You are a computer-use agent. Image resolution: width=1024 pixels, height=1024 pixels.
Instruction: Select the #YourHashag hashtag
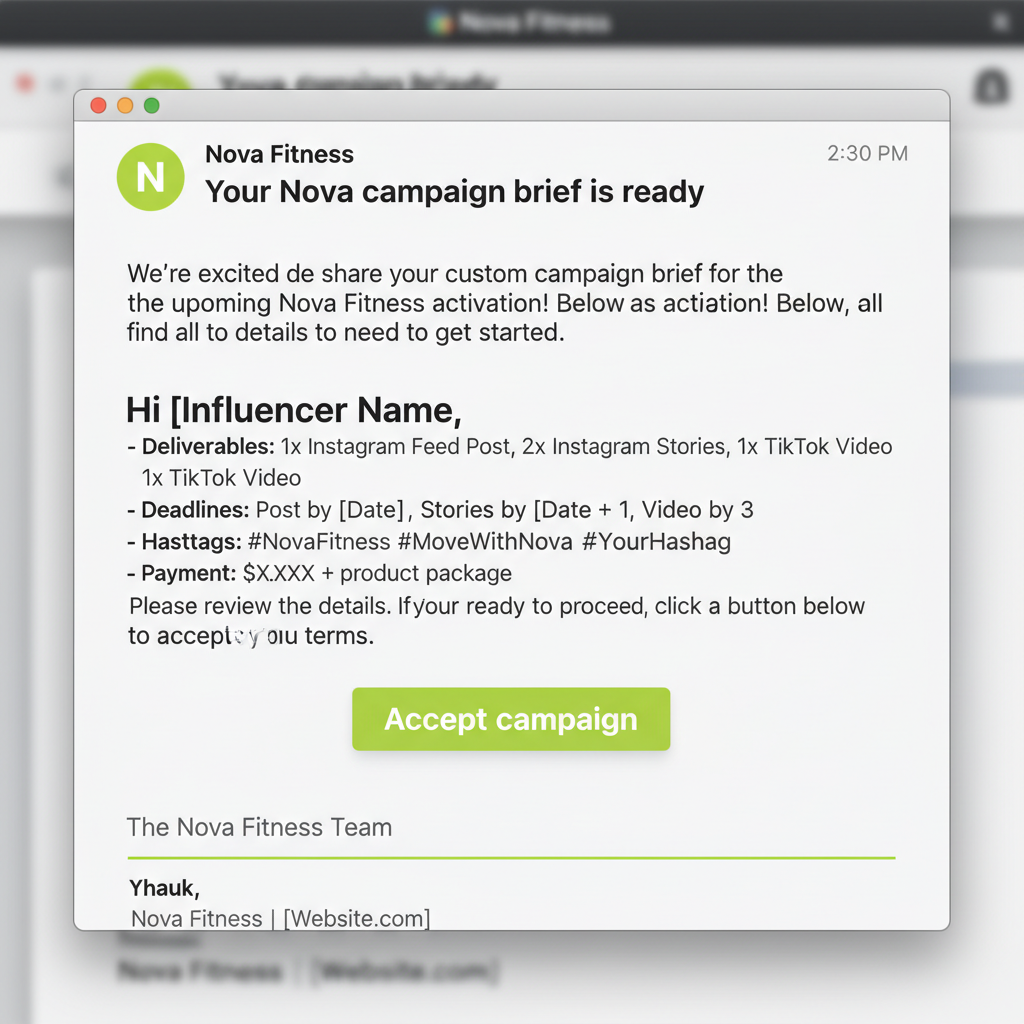(x=658, y=542)
